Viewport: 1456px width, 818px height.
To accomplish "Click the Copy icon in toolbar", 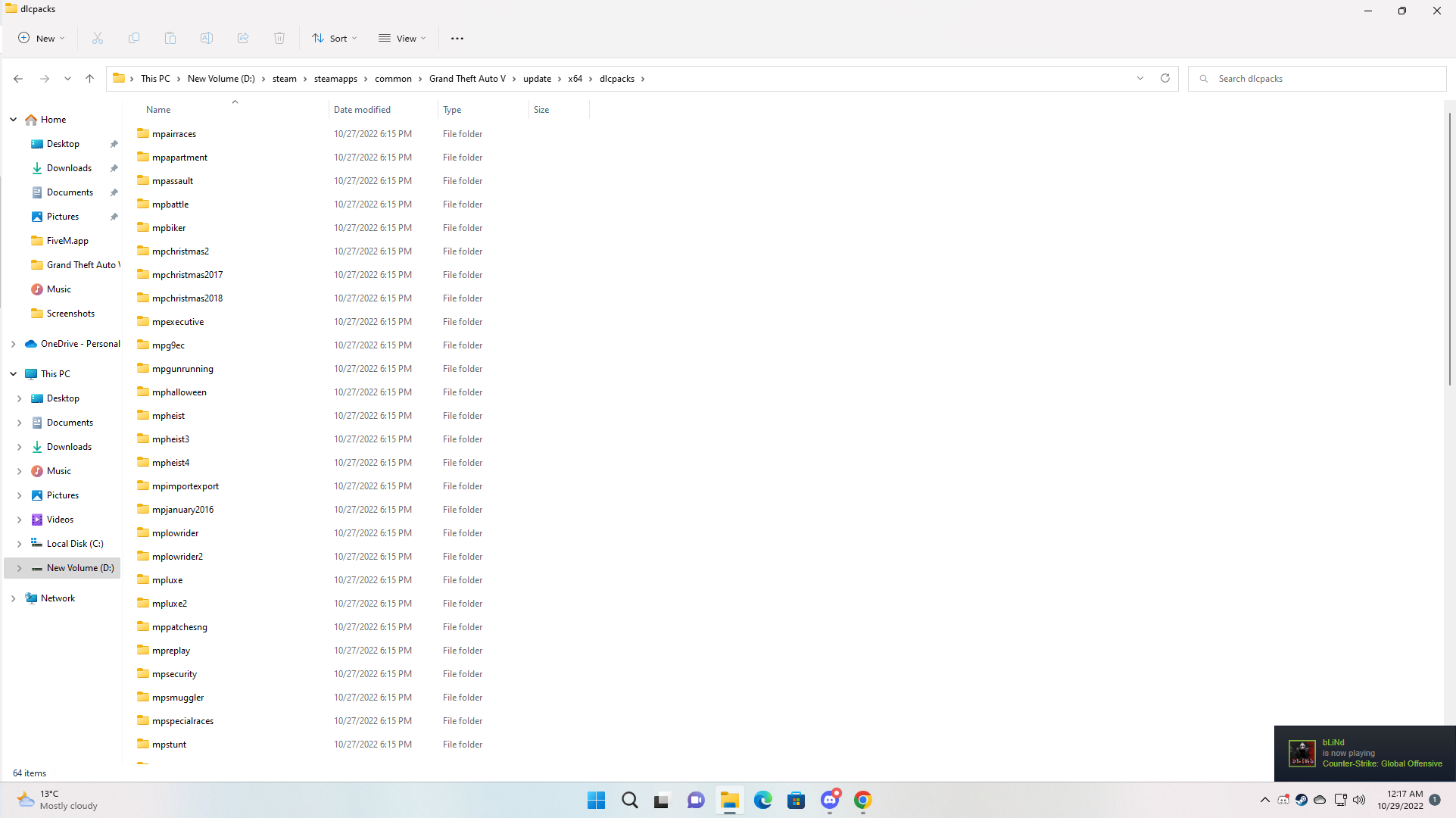I will (x=134, y=38).
